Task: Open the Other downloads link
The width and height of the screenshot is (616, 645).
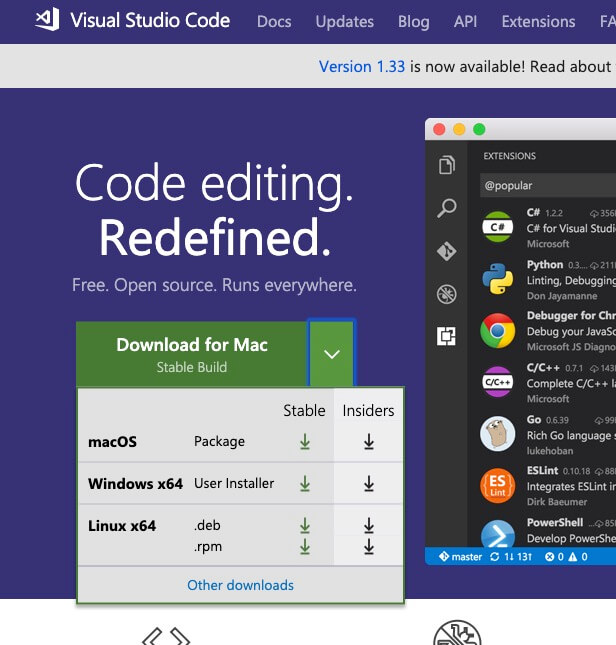Action: pos(240,585)
